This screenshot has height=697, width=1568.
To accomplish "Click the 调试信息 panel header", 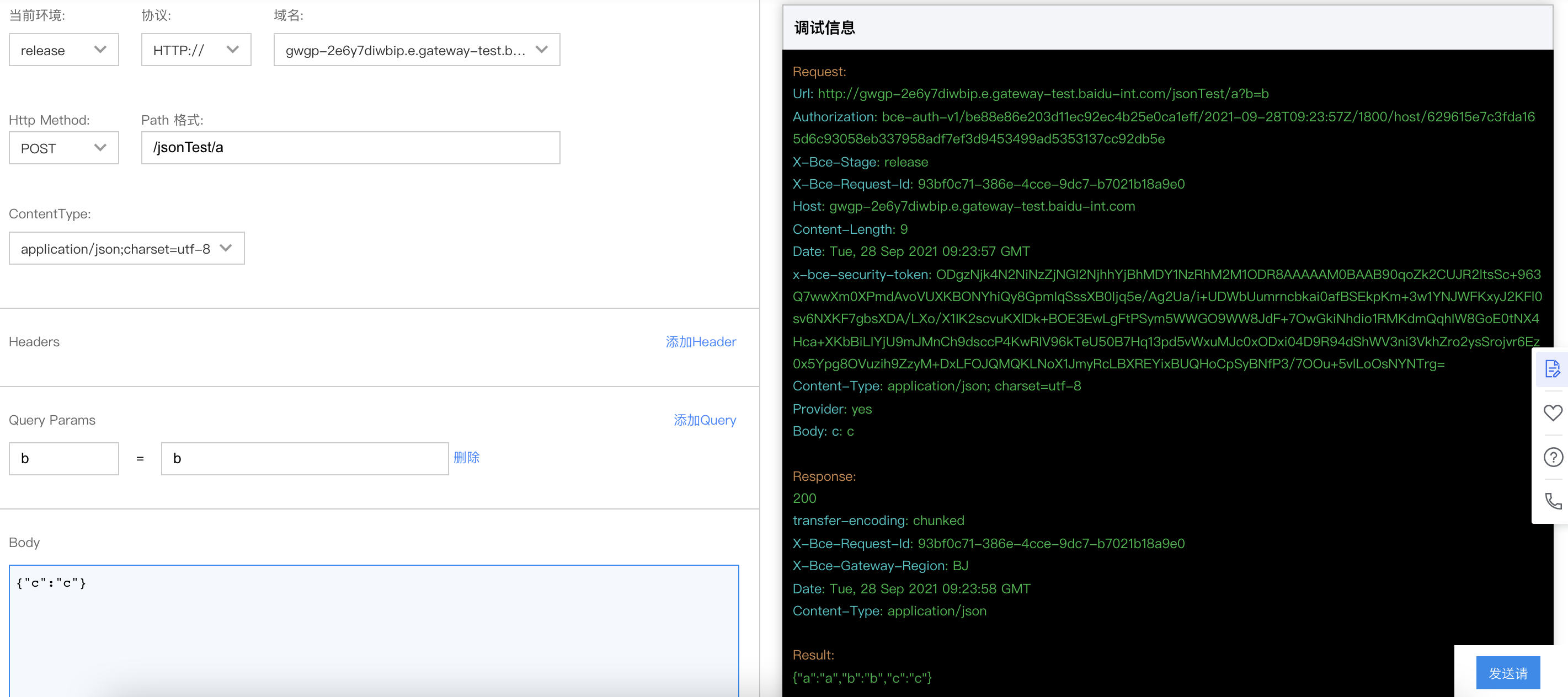I will point(824,28).
